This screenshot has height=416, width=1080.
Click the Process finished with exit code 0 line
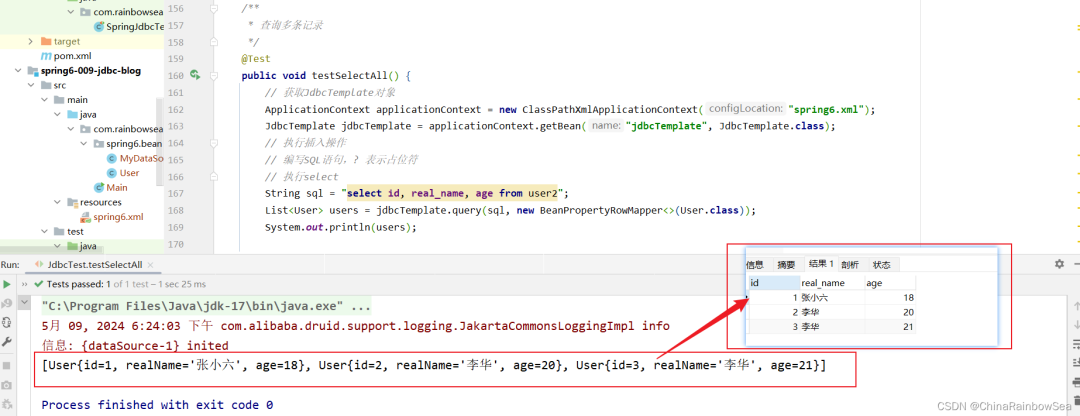[157, 405]
